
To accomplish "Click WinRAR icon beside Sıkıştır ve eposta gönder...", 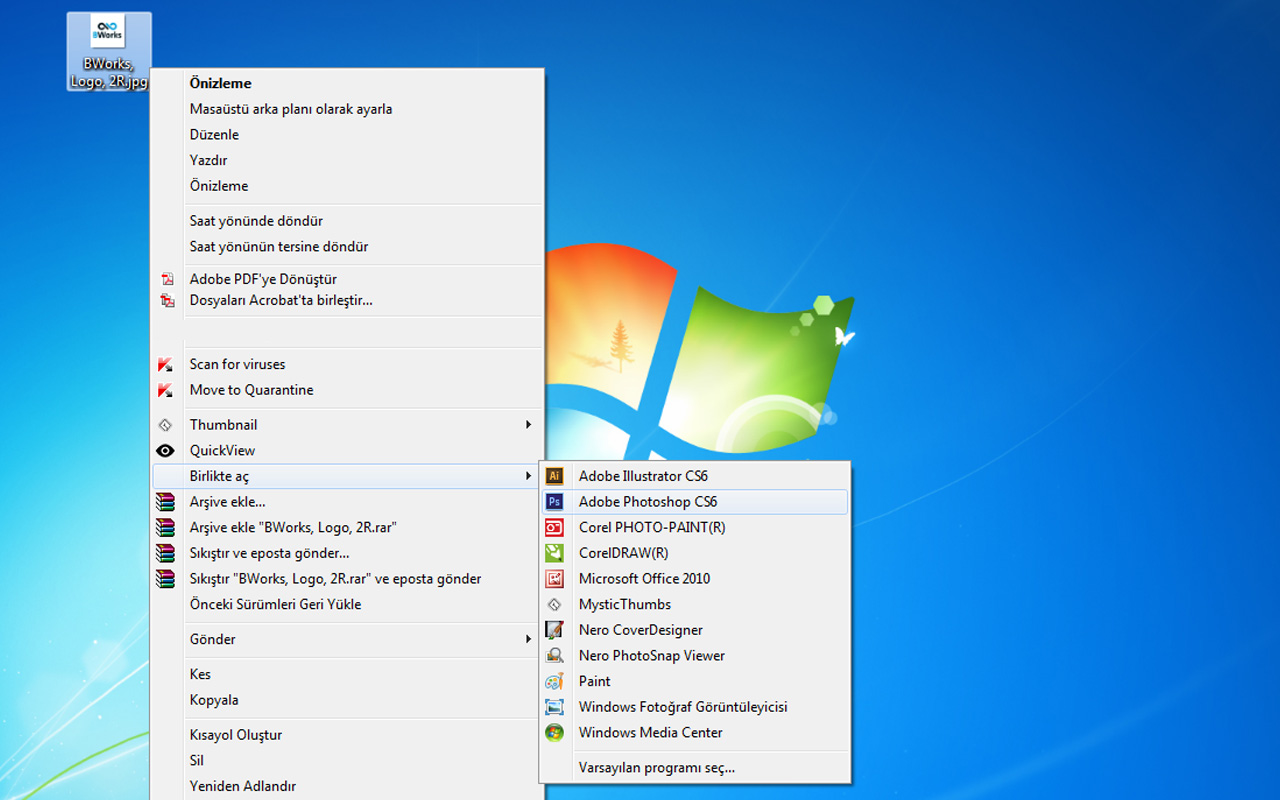I will point(166,553).
